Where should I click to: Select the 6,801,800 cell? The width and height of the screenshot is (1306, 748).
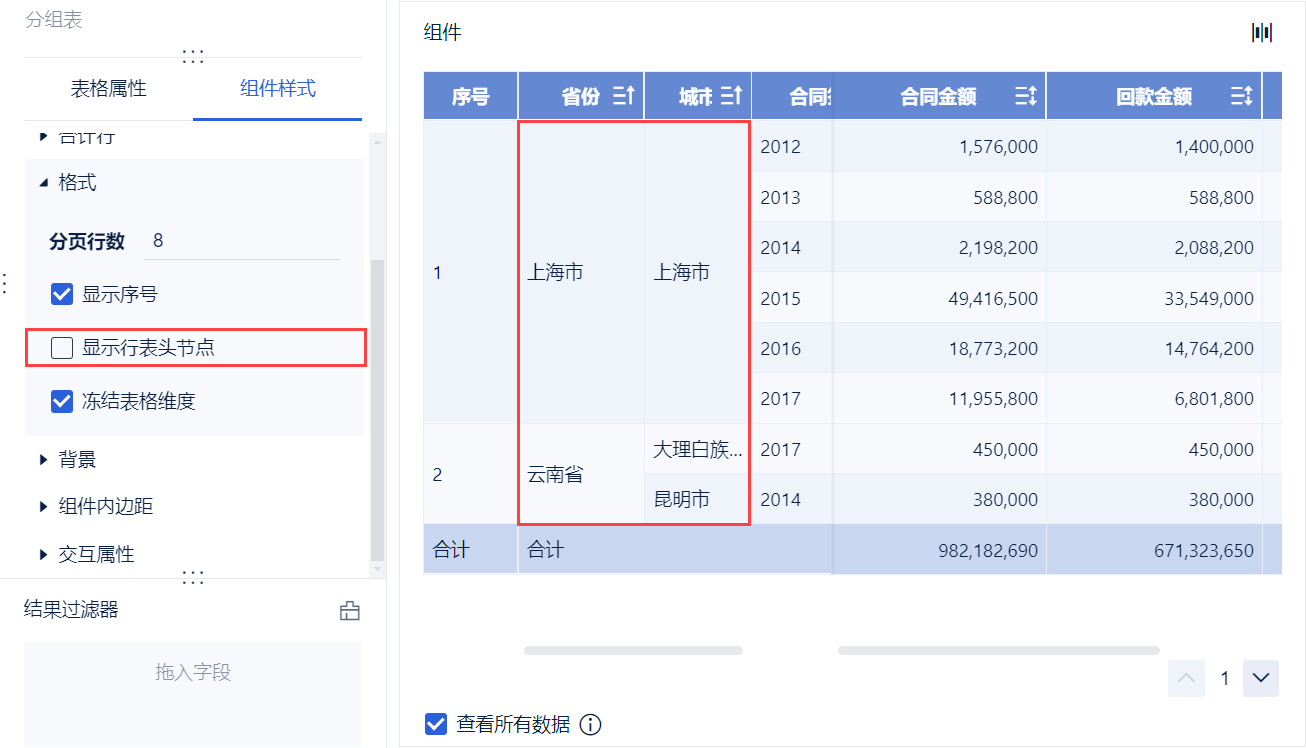click(1154, 398)
